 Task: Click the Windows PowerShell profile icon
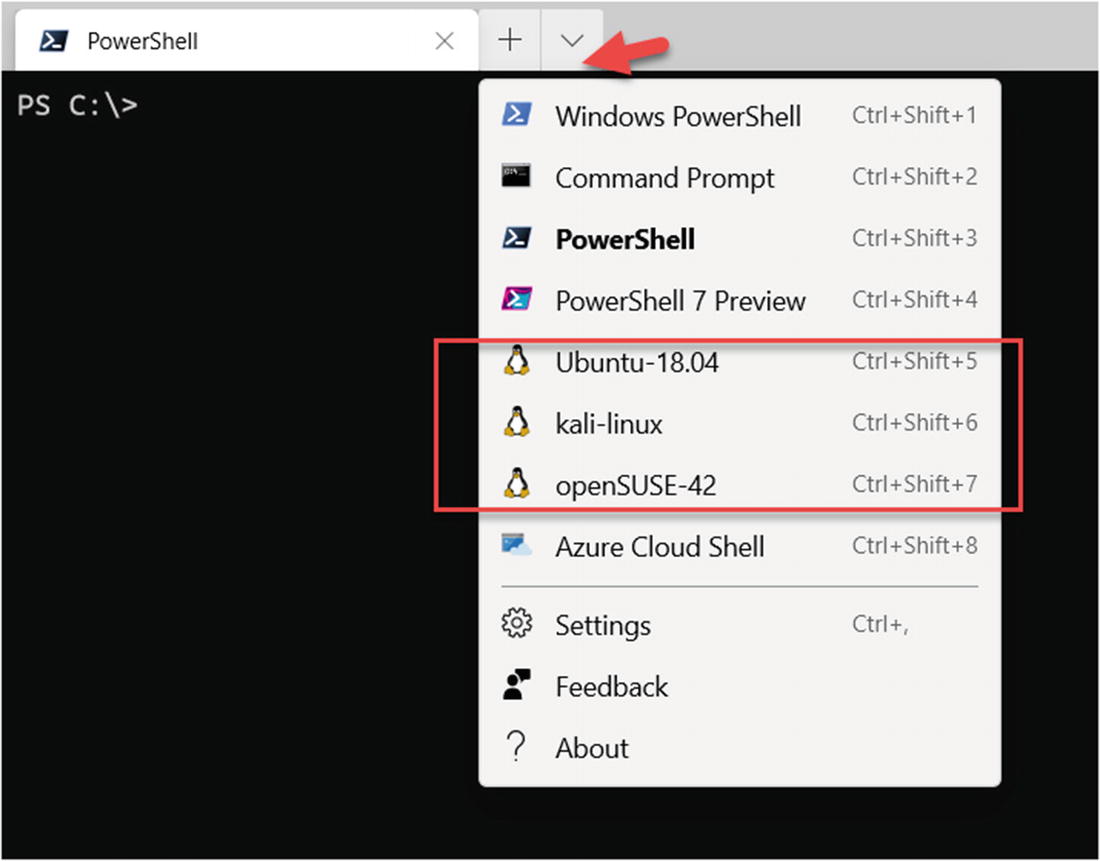coord(516,114)
